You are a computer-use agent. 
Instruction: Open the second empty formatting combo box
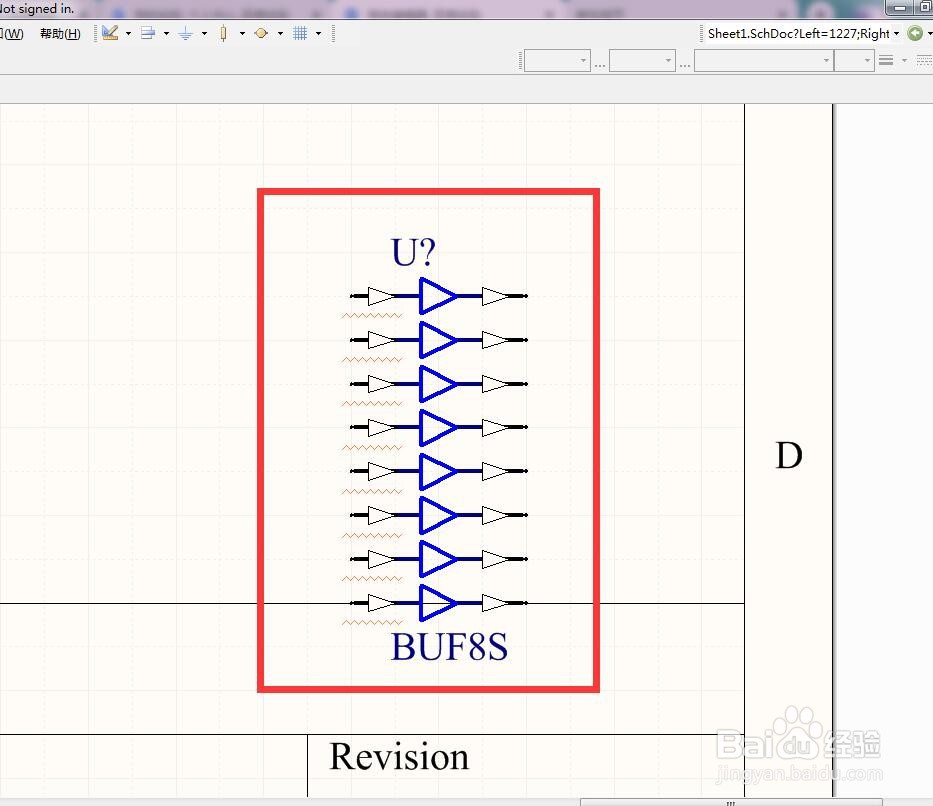[642, 61]
